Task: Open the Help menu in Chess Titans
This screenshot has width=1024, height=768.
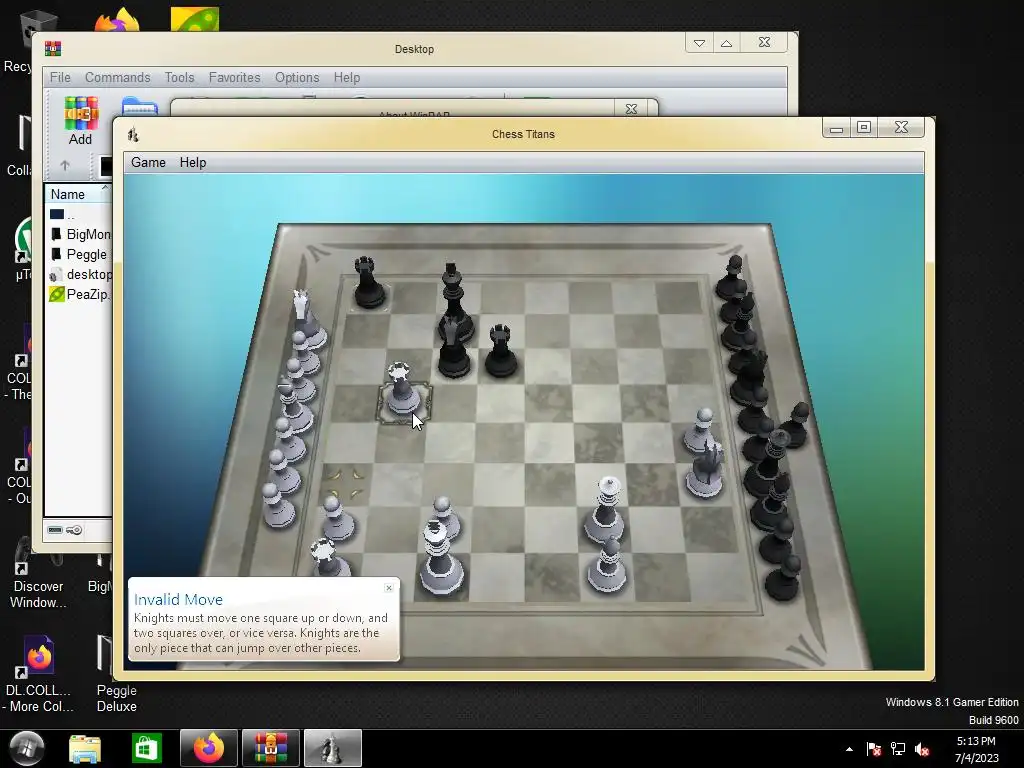Action: coord(193,163)
